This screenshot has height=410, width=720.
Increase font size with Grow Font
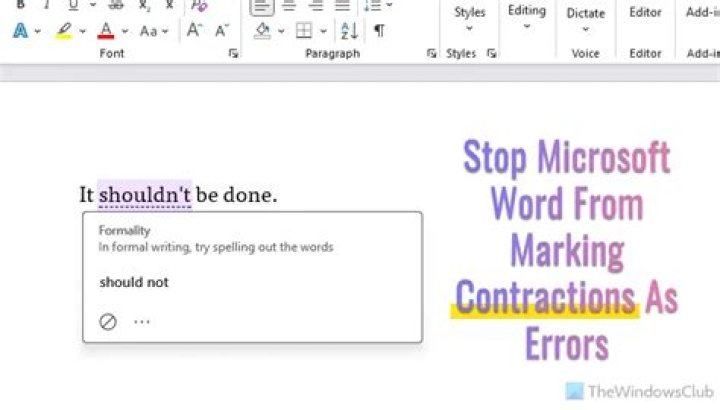(x=194, y=31)
